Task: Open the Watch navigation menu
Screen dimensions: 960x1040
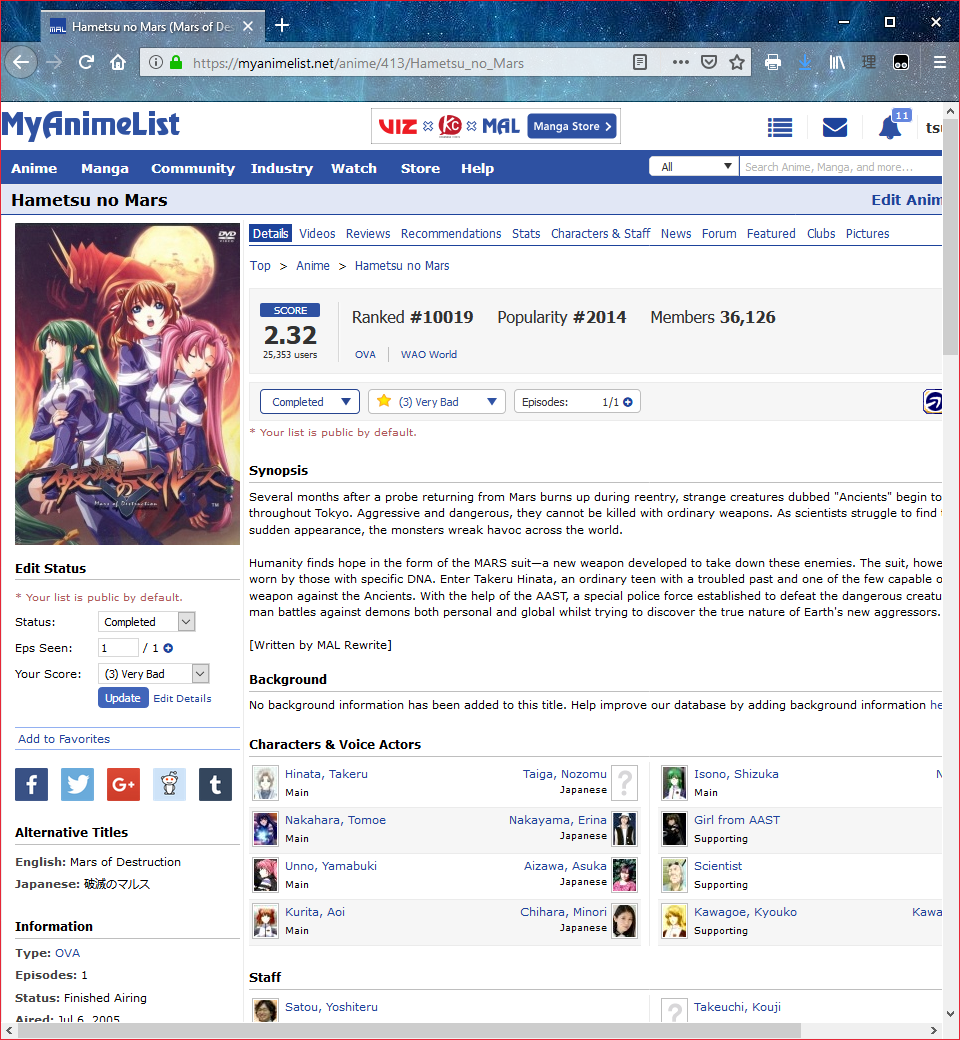Action: tap(354, 168)
